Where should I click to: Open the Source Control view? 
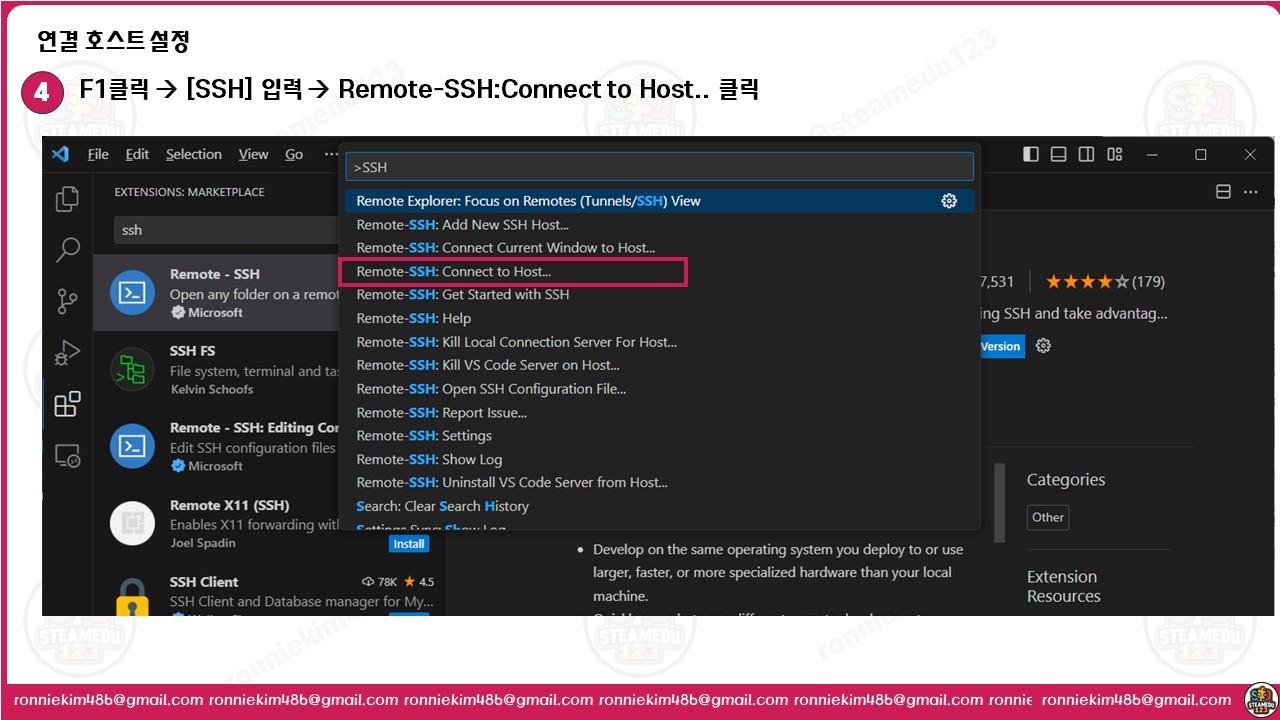tap(68, 301)
